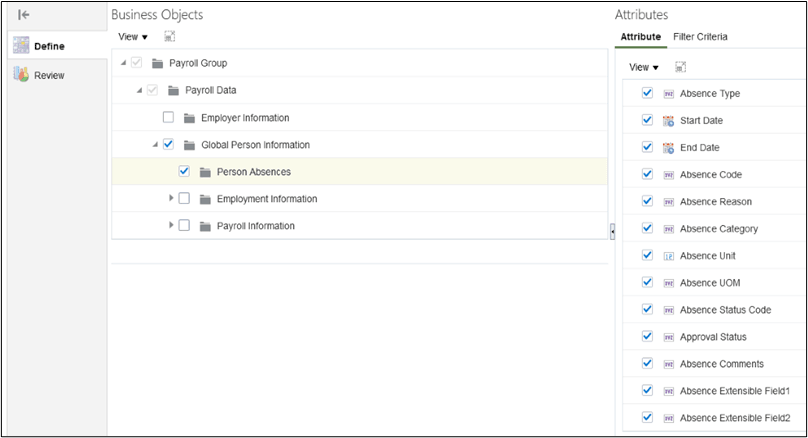Open the View dropdown in Attributes panel

[x=643, y=67]
